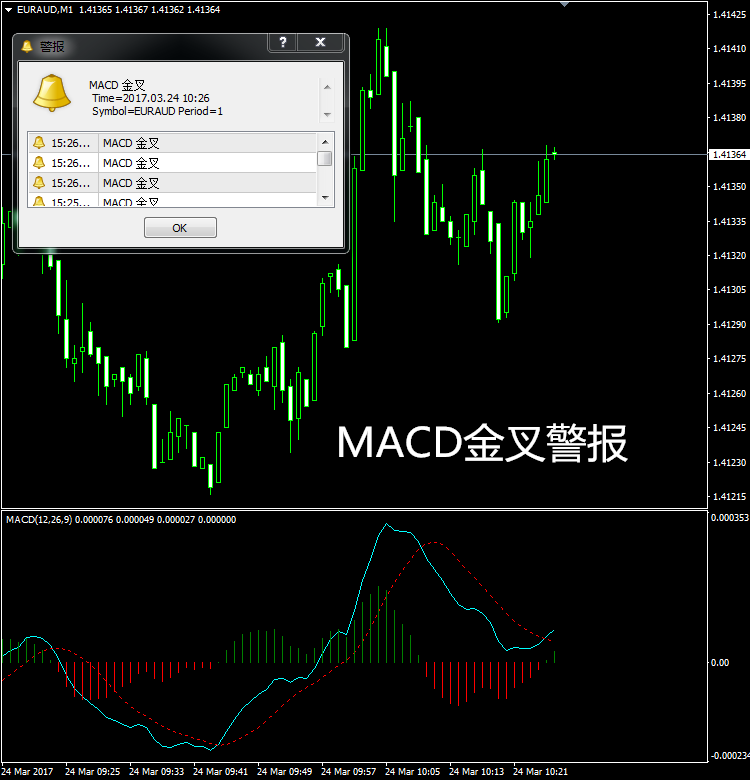The width and height of the screenshot is (750, 780).
Task: Click alert message box up arrow
Action: (x=327, y=87)
